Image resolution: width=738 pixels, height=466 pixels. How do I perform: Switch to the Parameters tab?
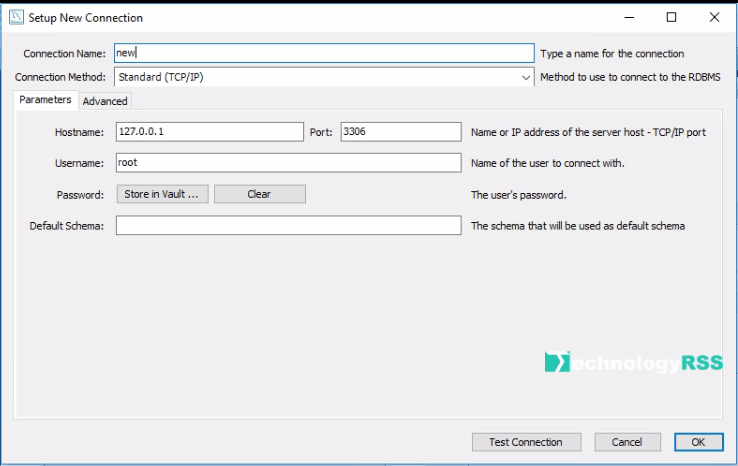click(45, 100)
